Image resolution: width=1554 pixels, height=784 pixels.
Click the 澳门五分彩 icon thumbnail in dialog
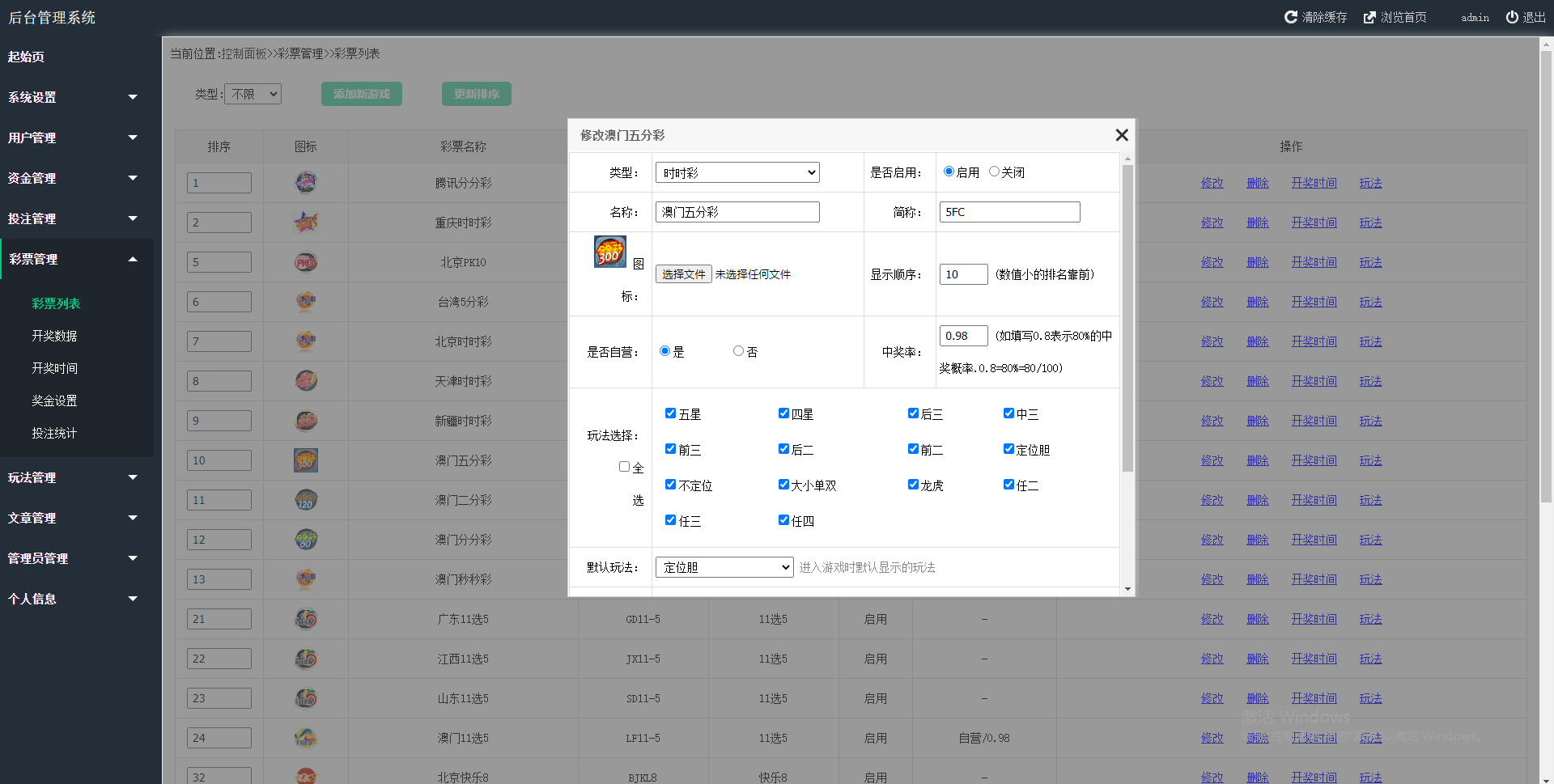pyautogui.click(x=609, y=252)
